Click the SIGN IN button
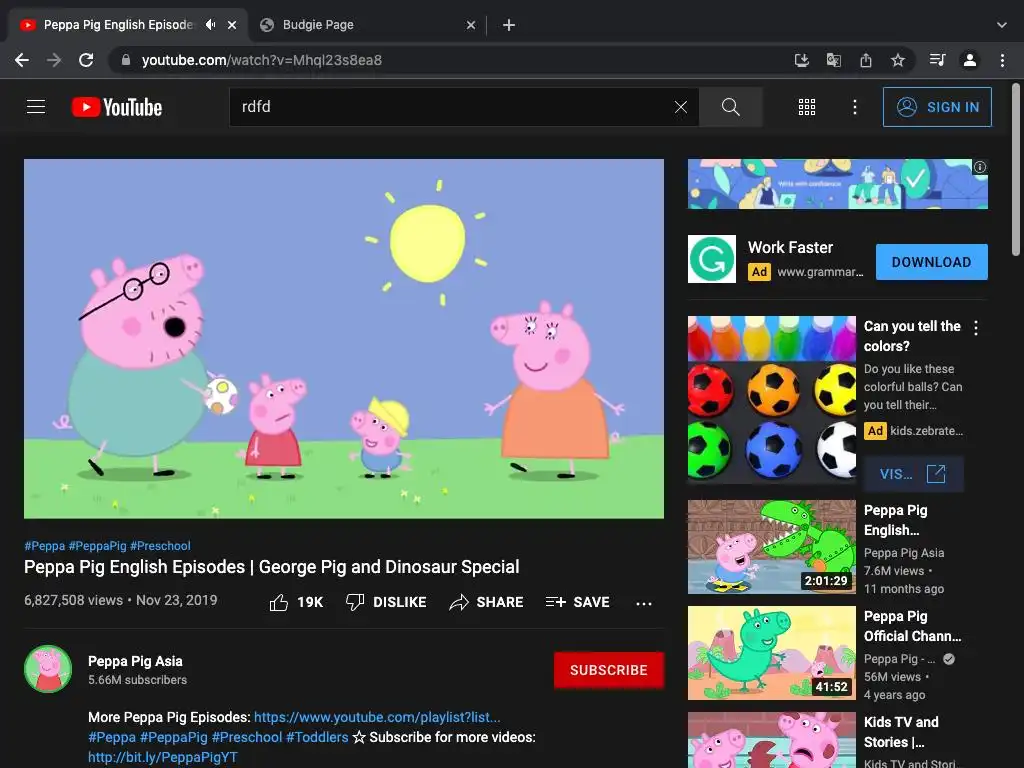 (937, 107)
